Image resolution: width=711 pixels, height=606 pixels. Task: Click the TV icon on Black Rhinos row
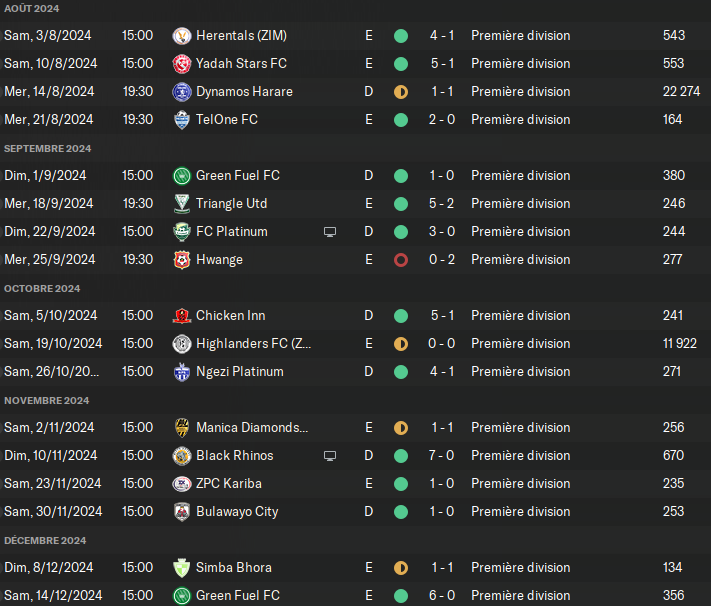click(330, 456)
